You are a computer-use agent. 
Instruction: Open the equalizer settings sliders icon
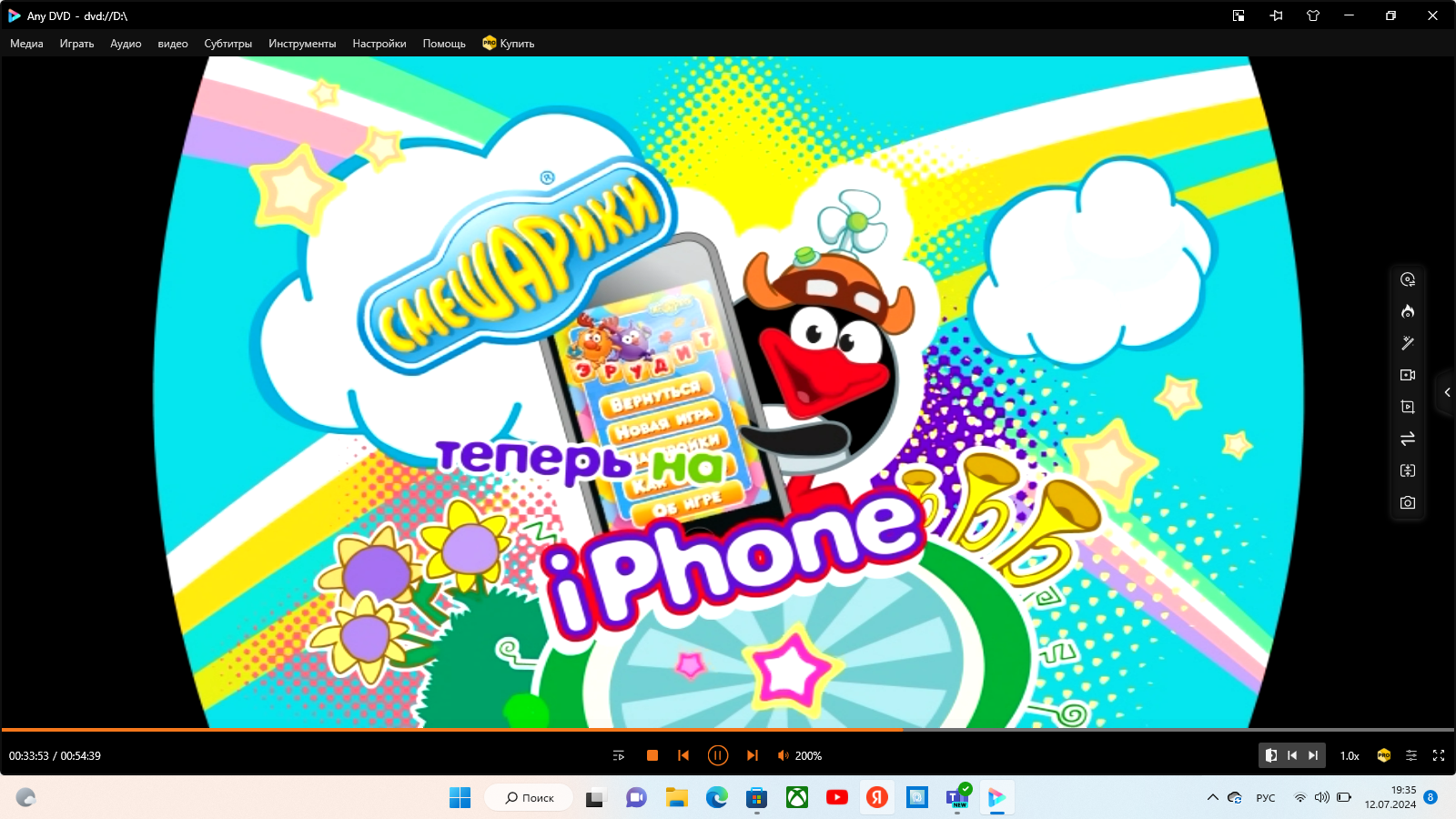pyautogui.click(x=1411, y=755)
